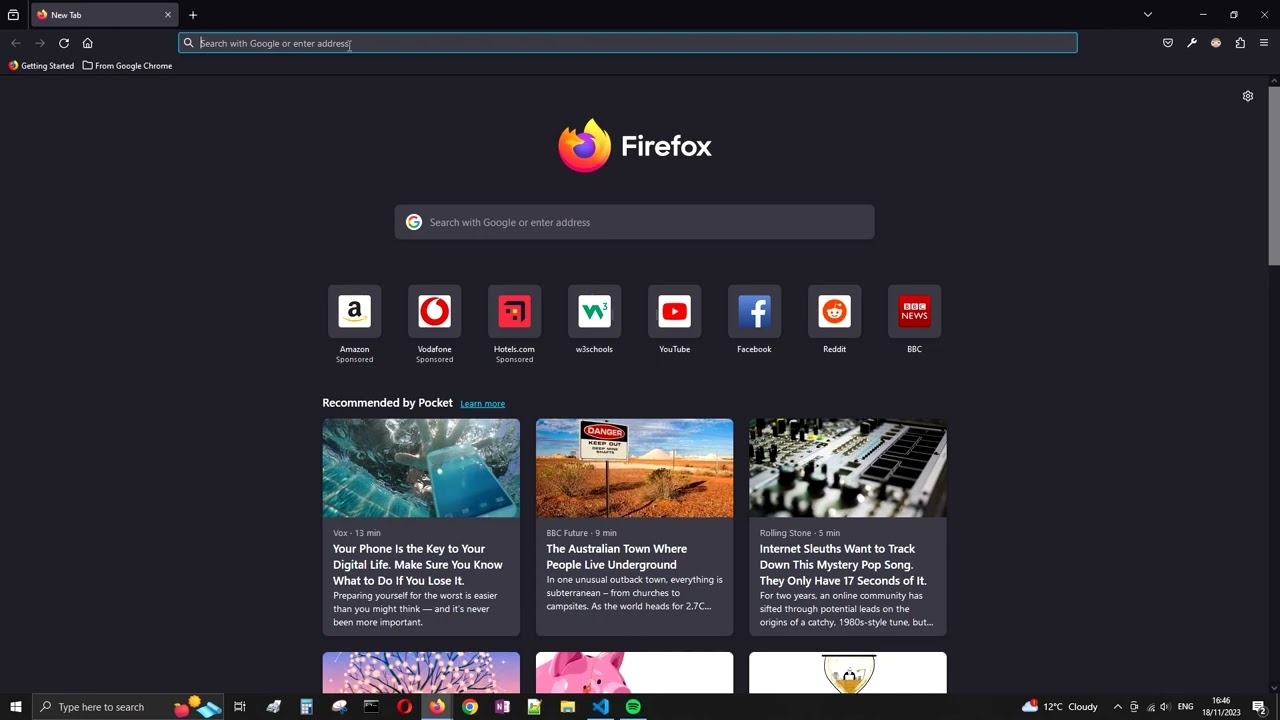Open the underwater phone article thumbnail

click(x=421, y=468)
